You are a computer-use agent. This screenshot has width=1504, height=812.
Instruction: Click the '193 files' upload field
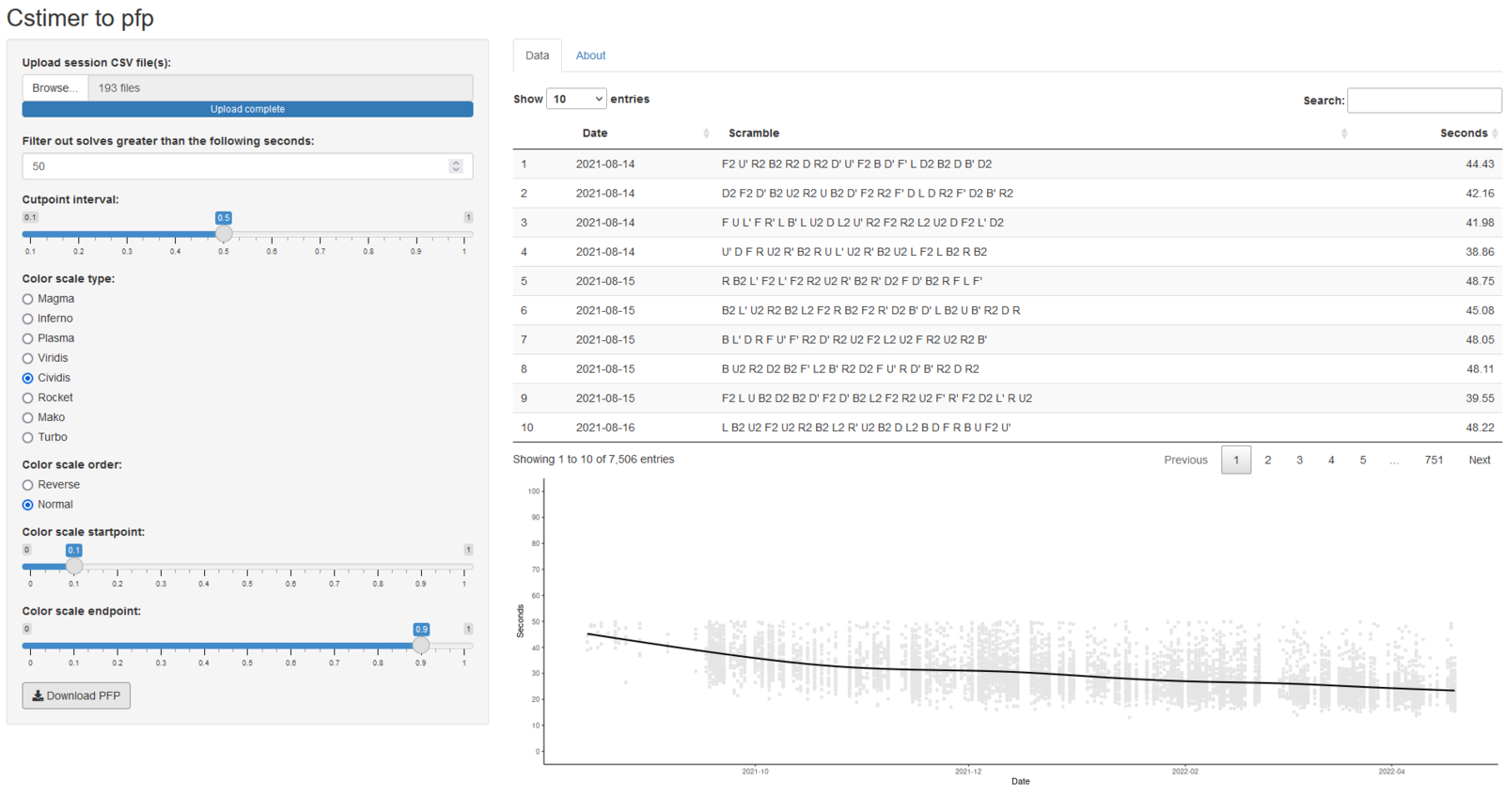(280, 87)
